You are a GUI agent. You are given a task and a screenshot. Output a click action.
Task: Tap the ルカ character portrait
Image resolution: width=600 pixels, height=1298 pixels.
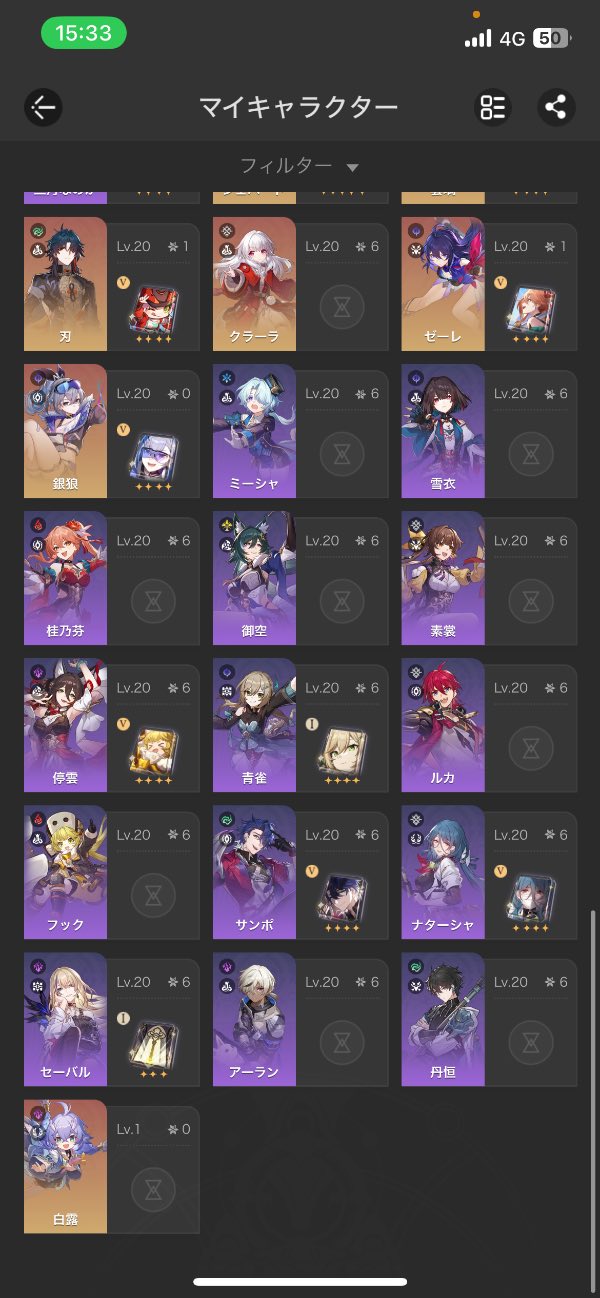(443, 723)
